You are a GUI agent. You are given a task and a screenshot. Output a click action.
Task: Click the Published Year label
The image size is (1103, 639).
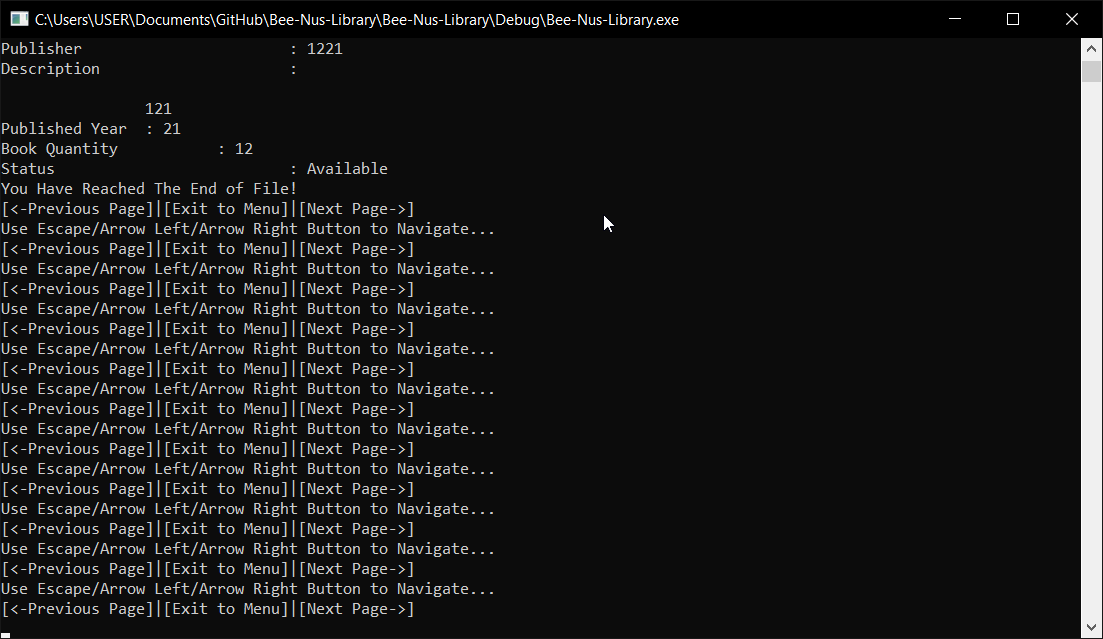coord(64,129)
